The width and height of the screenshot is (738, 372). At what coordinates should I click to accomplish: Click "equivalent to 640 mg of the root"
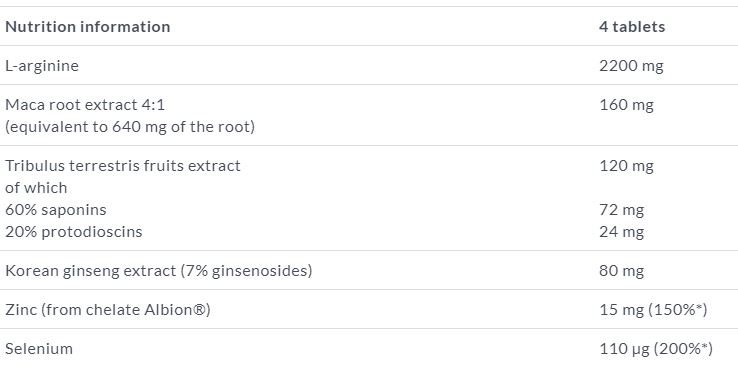click(130, 127)
